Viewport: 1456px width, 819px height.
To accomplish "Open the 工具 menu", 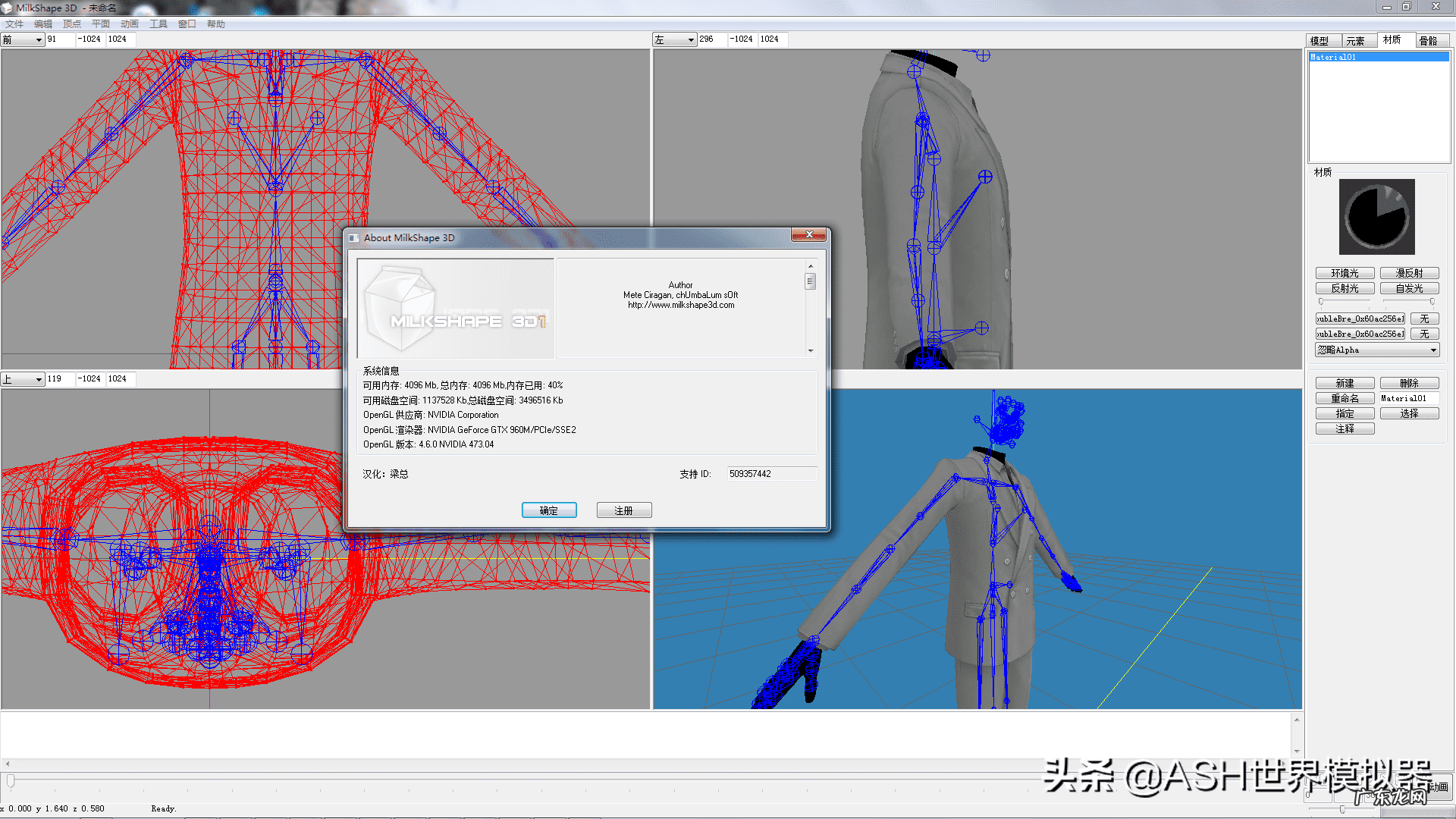I will point(158,24).
